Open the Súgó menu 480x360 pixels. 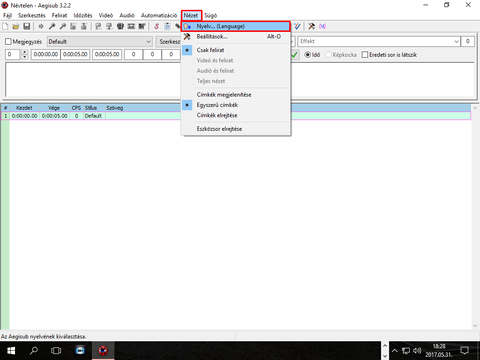210,15
